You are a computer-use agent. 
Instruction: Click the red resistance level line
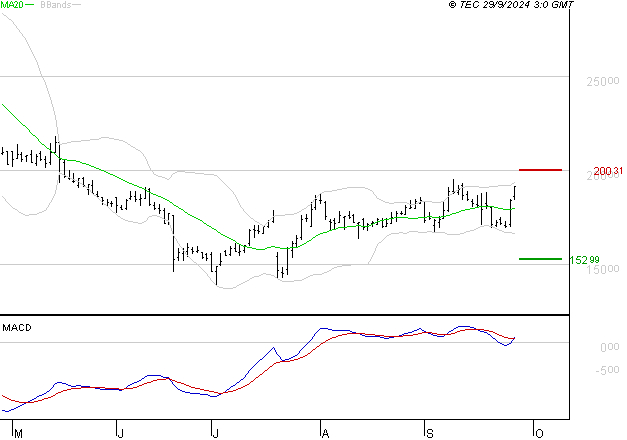click(x=540, y=170)
